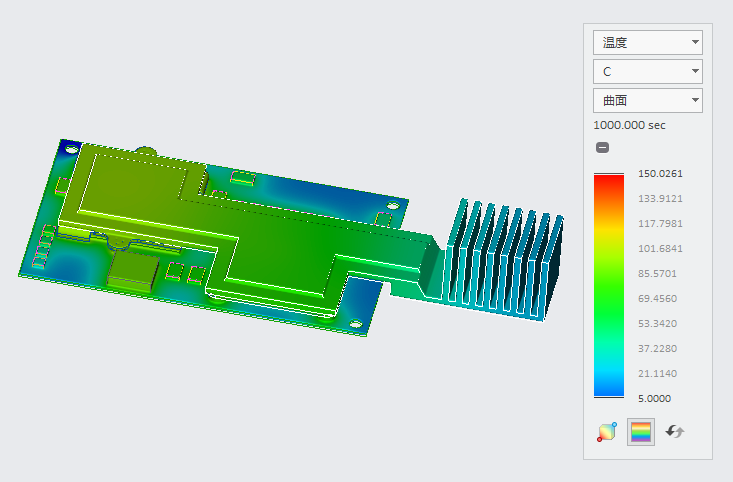Toggle the rainbow color legend icon
Screen dimensions: 733x482
click(x=640, y=432)
